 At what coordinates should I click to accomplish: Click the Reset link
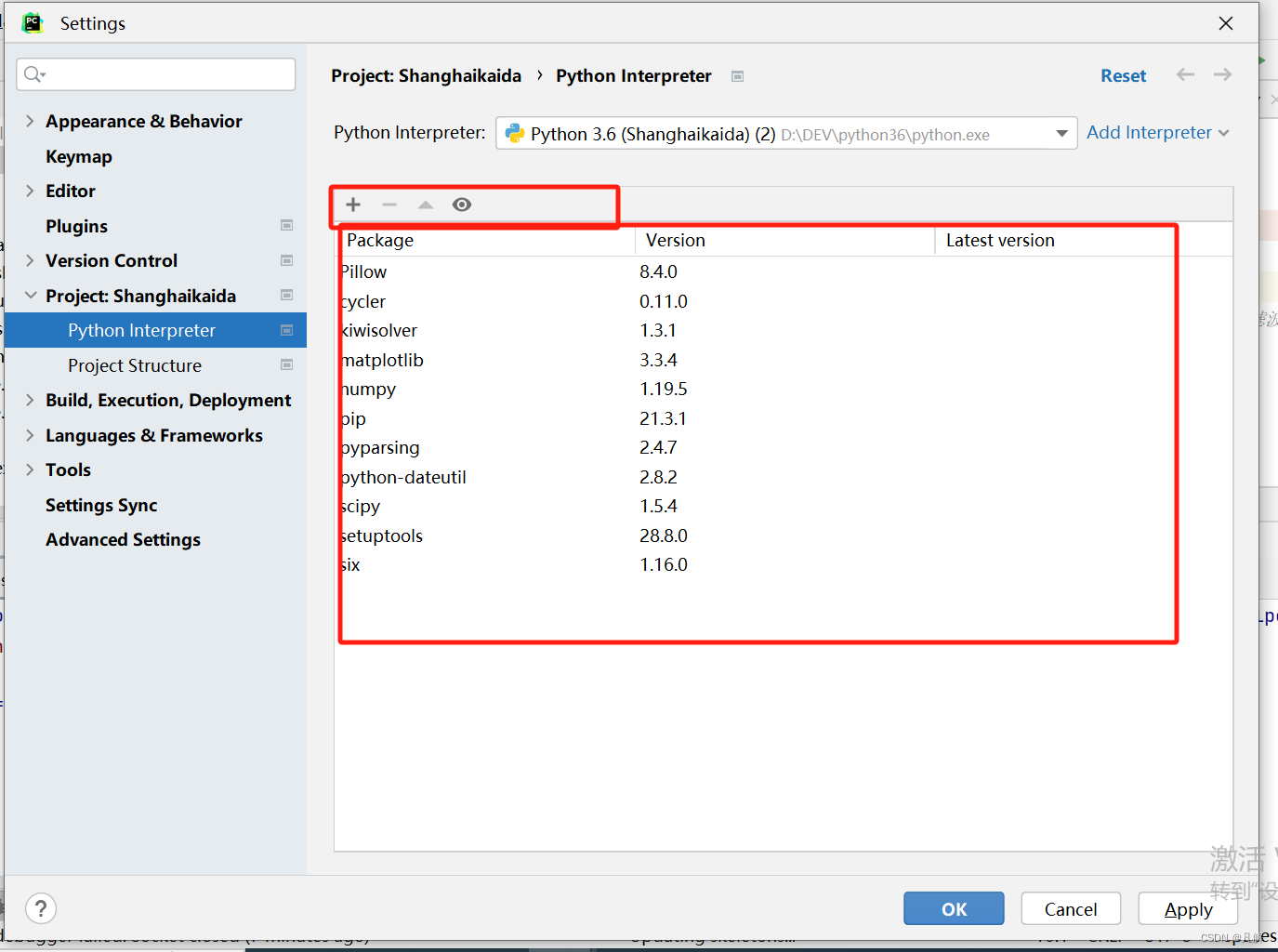(x=1123, y=75)
